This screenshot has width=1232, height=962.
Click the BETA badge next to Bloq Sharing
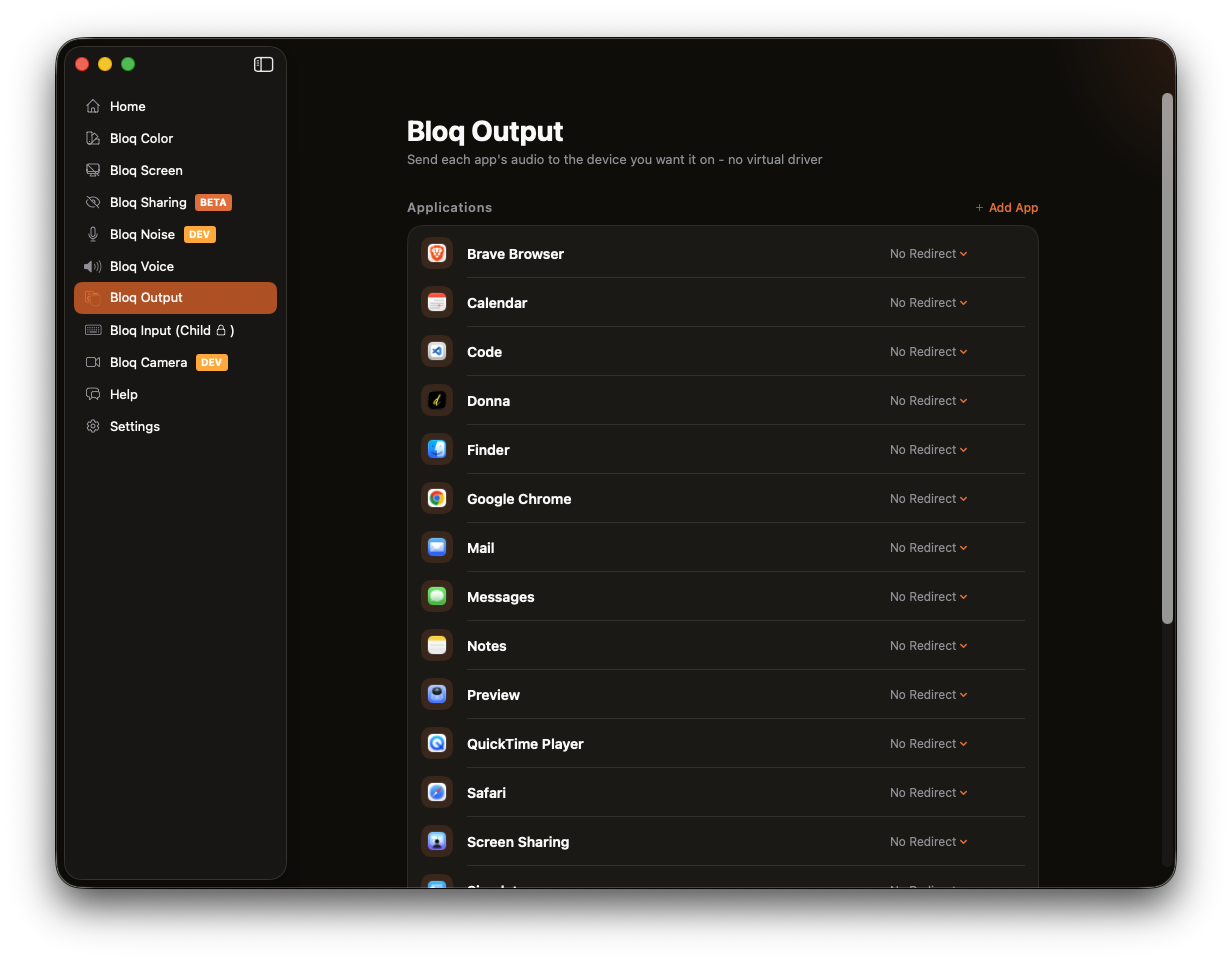pos(213,202)
